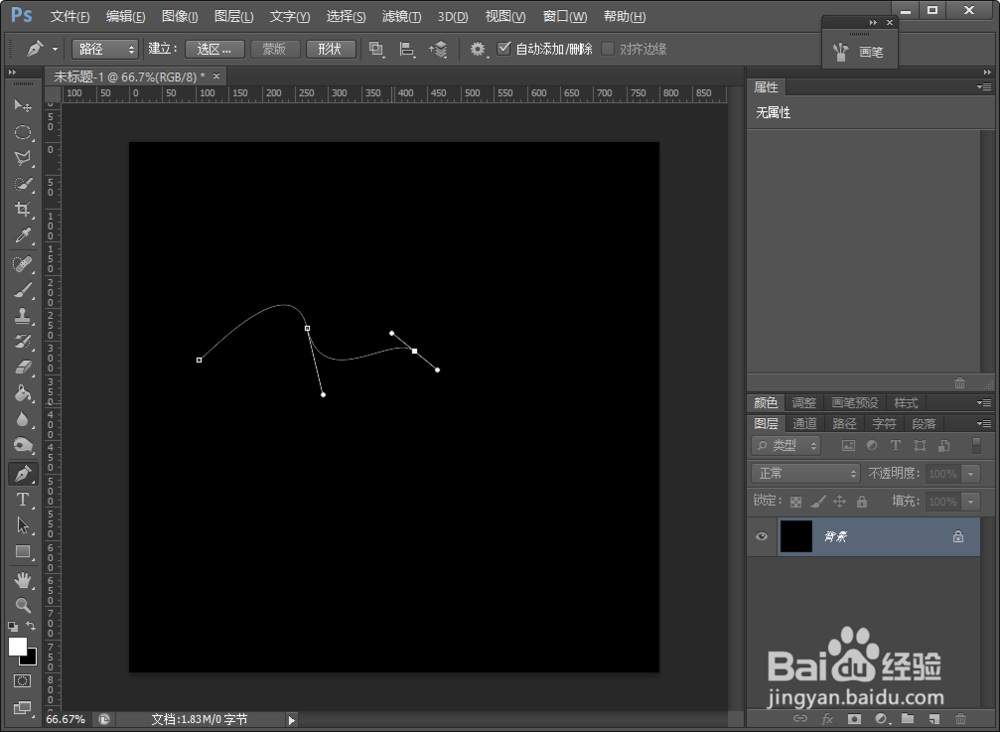
Task: Select the Hand tool
Action: [x=23, y=580]
